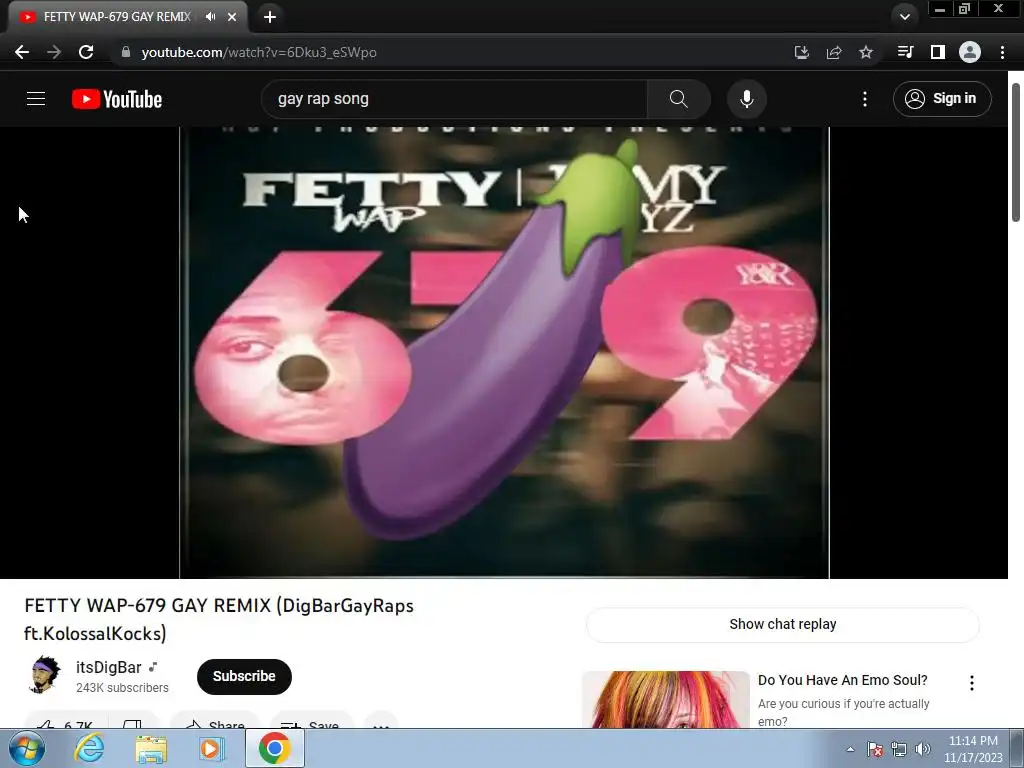Image resolution: width=1024 pixels, height=768 pixels.
Task: Open volume tray speaker icon
Action: [x=922, y=750]
